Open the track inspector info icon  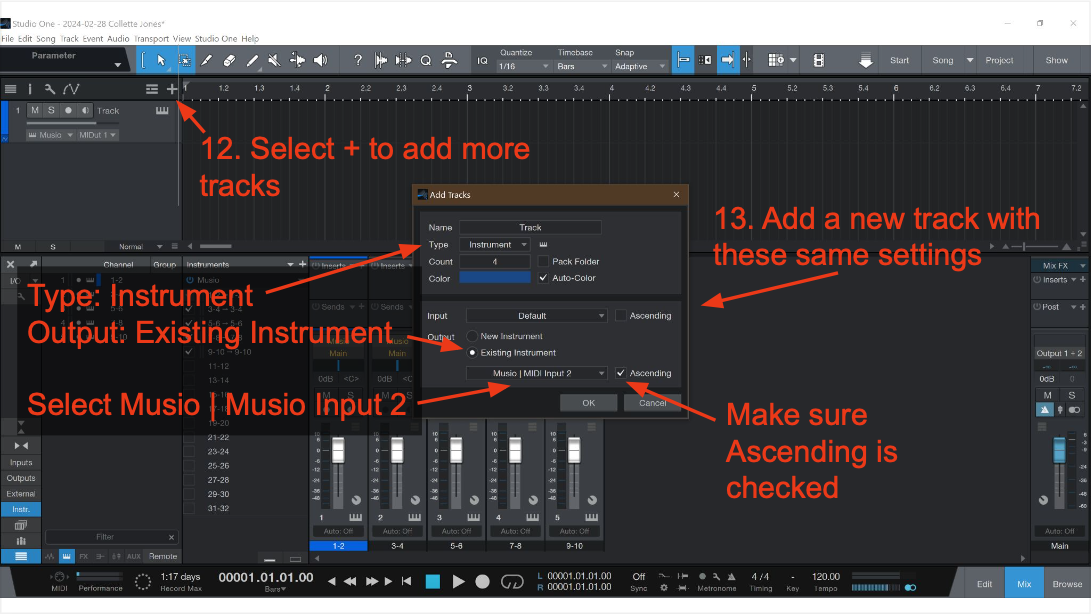pyautogui.click(x=30, y=89)
